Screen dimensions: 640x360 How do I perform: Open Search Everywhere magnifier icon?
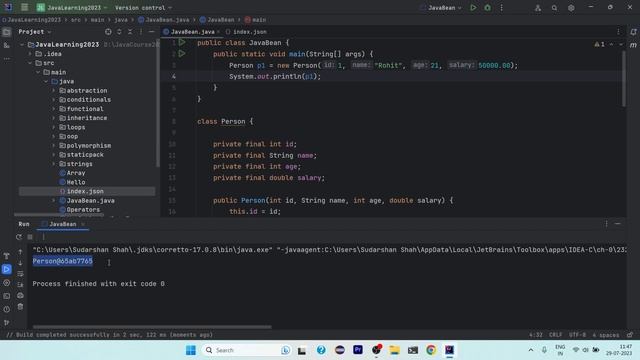tap(554, 8)
